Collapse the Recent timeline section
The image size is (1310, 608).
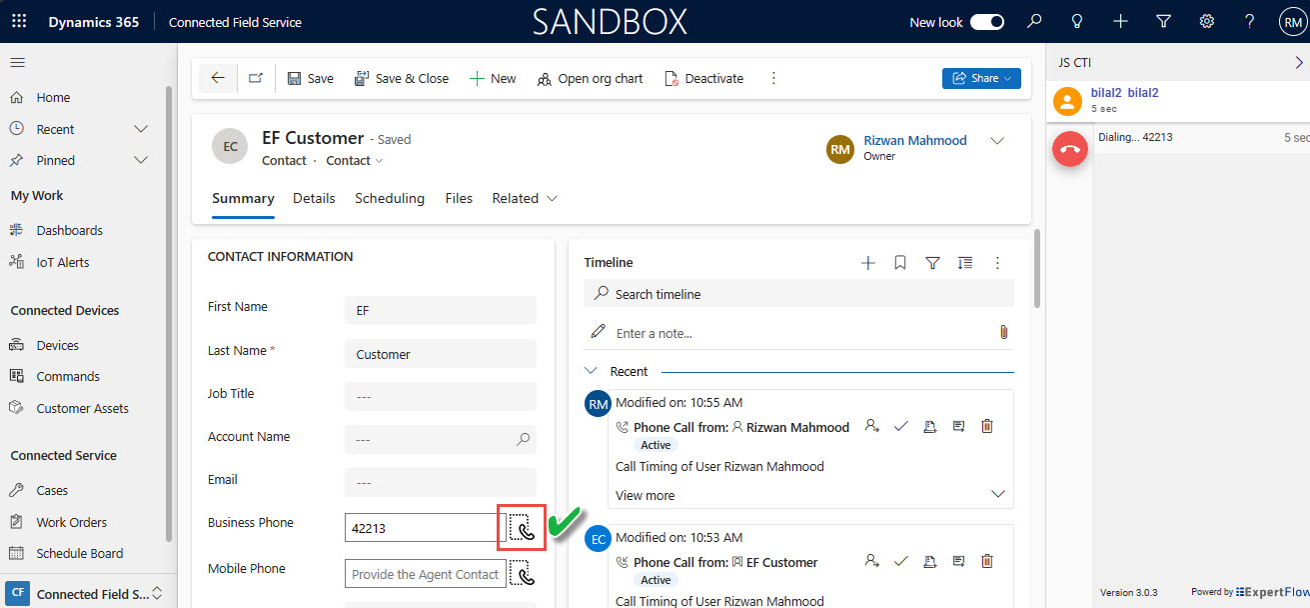point(591,371)
